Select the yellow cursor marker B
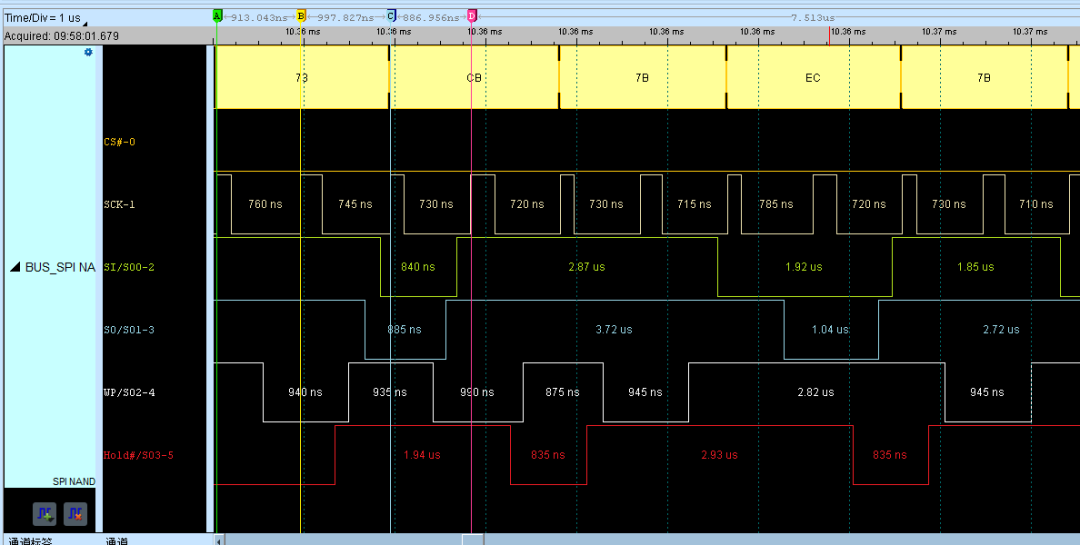Image resolution: width=1080 pixels, height=545 pixels. tap(301, 15)
